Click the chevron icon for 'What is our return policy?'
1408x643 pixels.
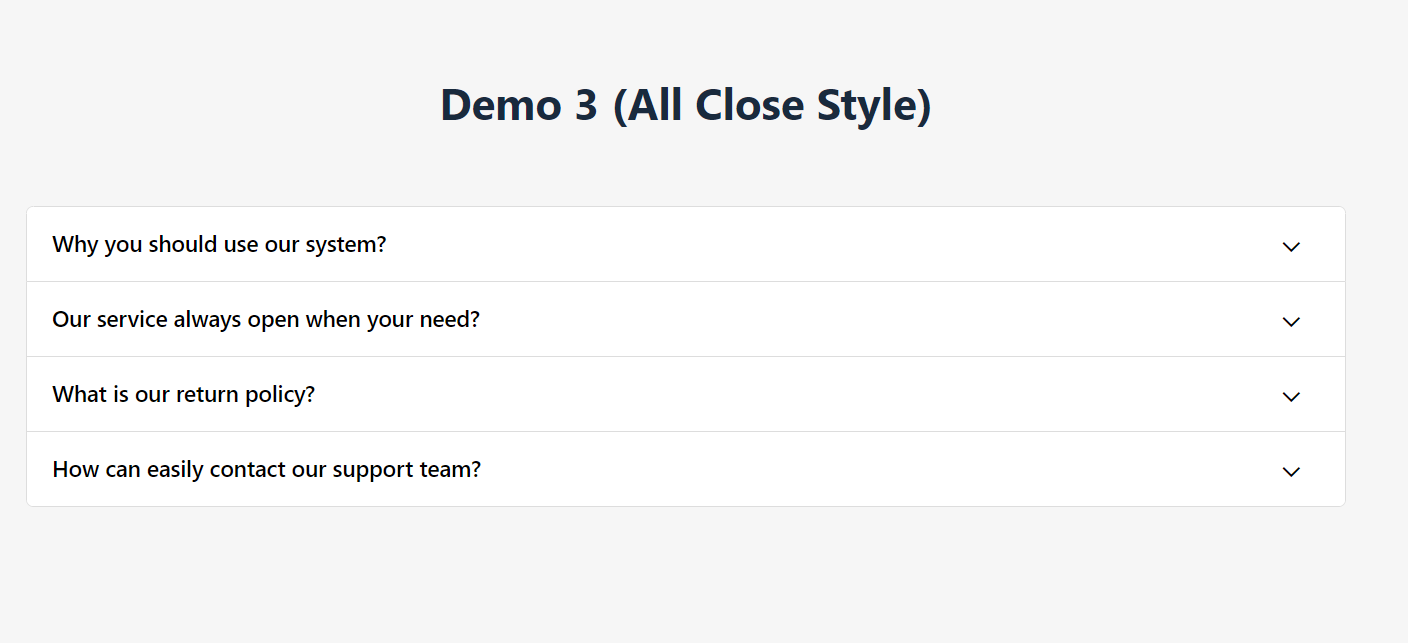pos(1291,396)
